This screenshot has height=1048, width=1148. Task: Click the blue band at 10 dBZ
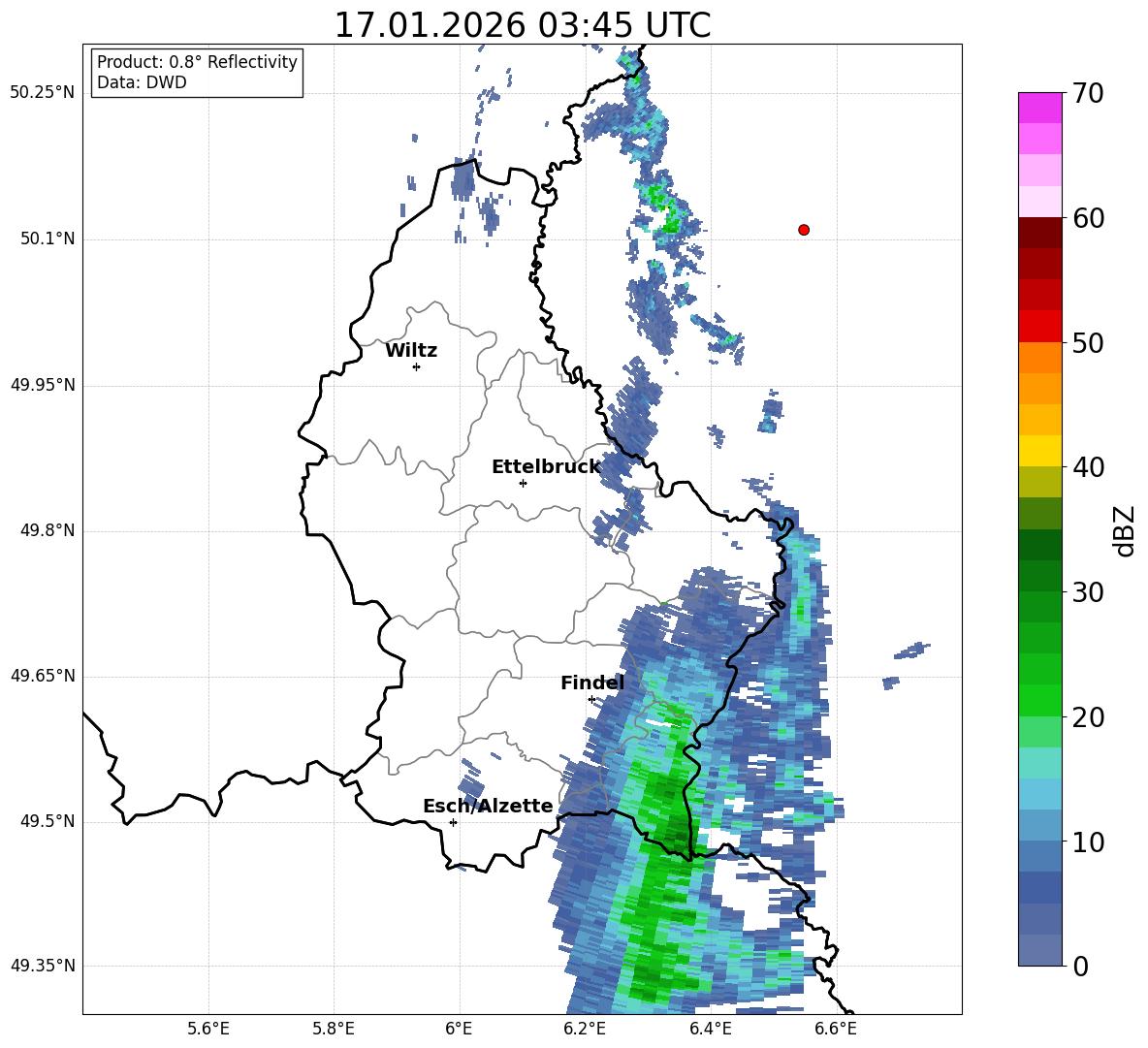(1039, 826)
